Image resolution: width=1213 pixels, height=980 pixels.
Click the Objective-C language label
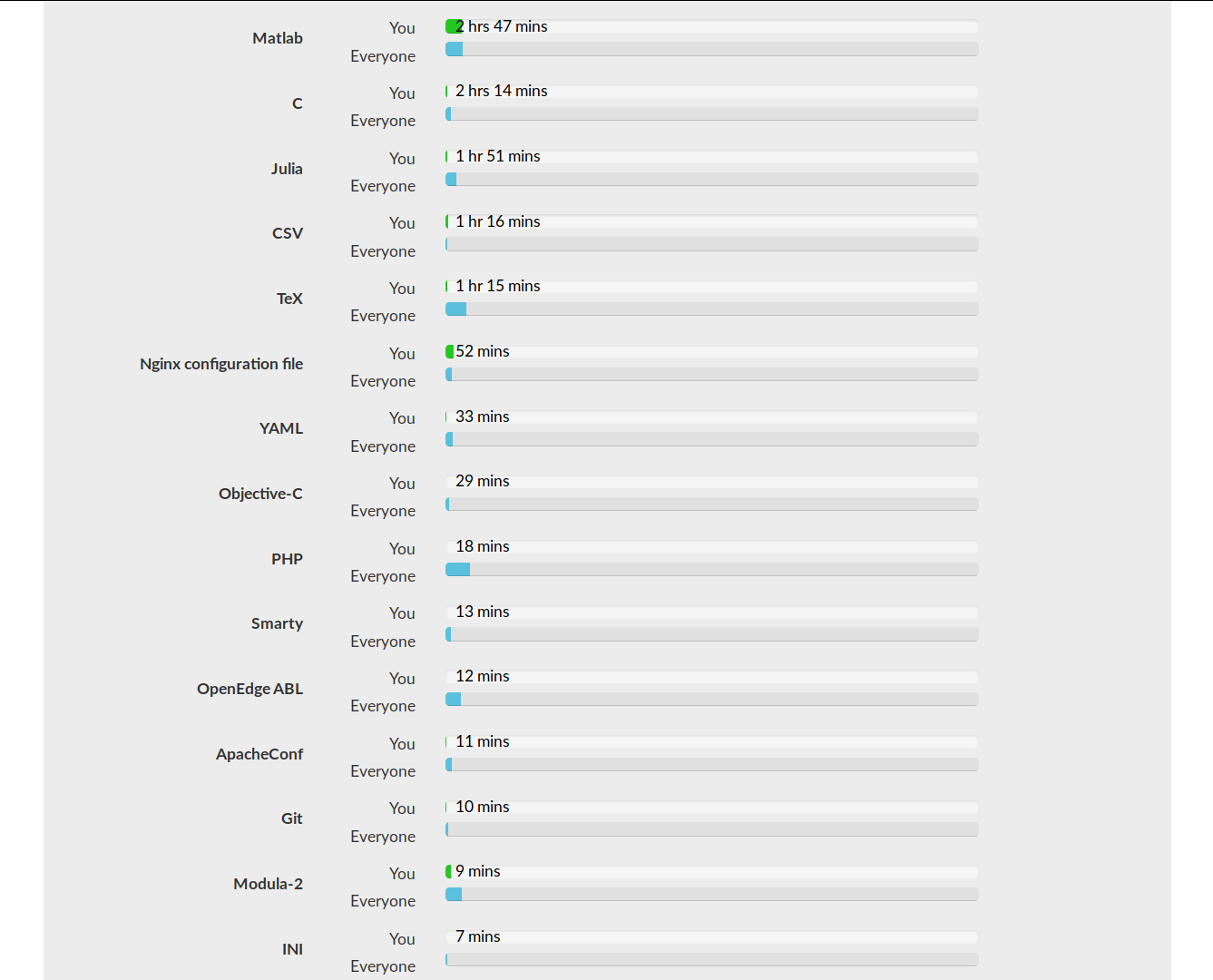coord(260,494)
